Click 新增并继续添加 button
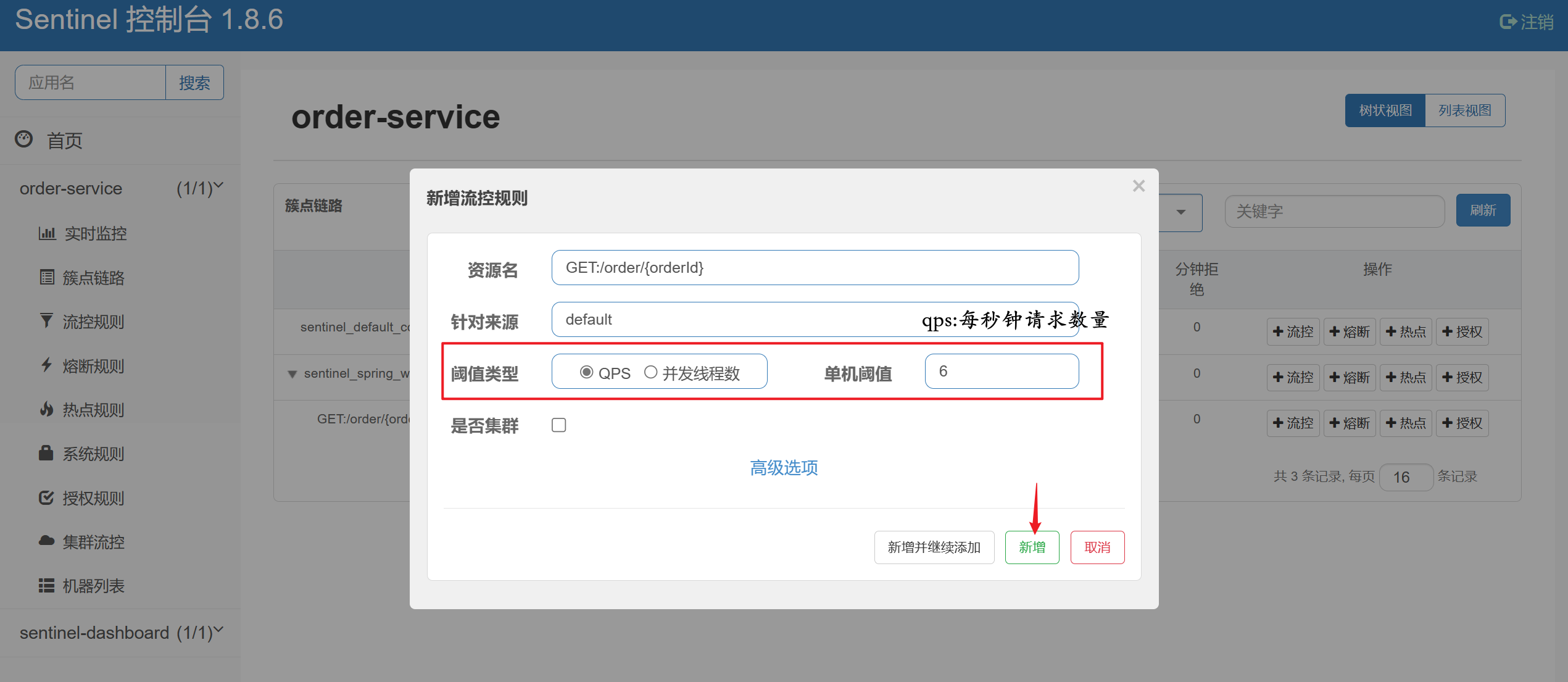Screen dimensions: 1568x682 (x=934, y=547)
